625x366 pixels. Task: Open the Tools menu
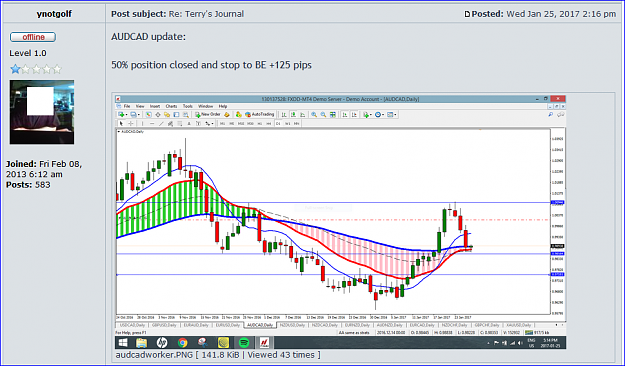pos(188,106)
